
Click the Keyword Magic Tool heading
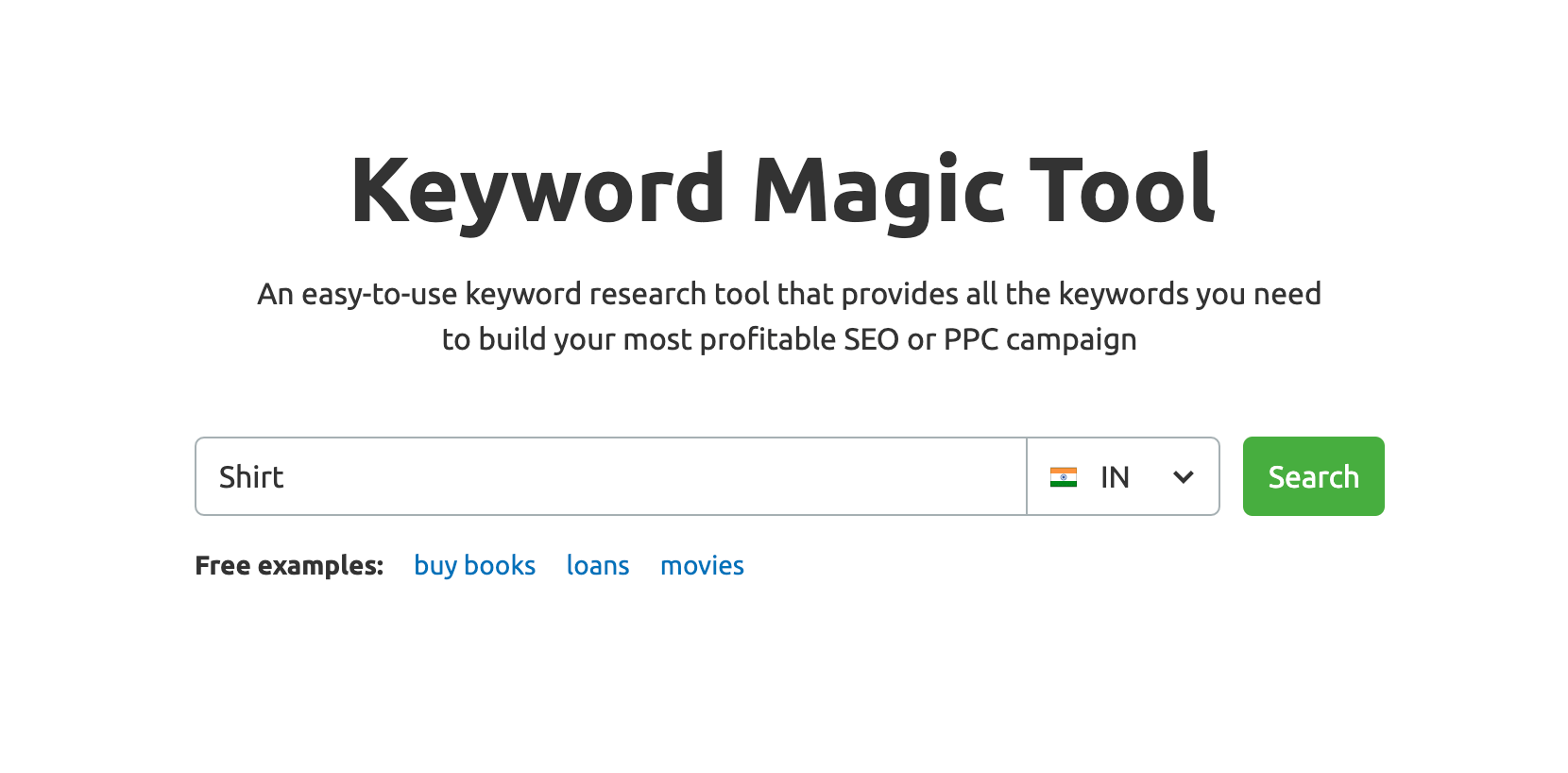click(783, 192)
